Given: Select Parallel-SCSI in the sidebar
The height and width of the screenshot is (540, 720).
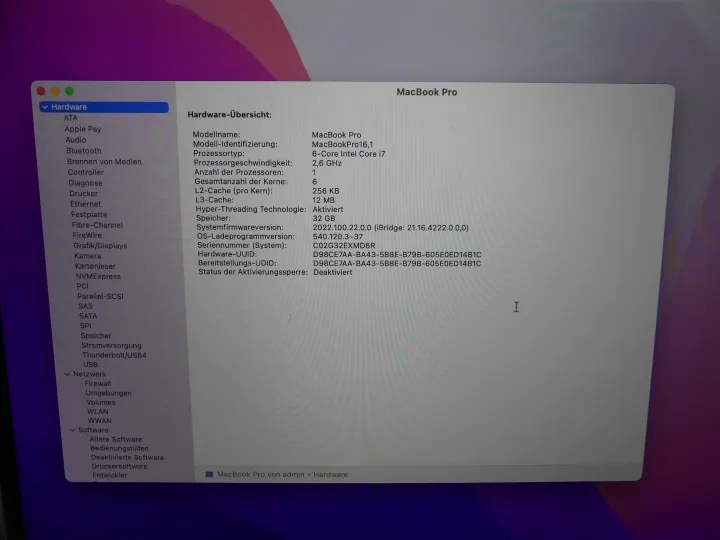Looking at the screenshot, I should coord(100,296).
